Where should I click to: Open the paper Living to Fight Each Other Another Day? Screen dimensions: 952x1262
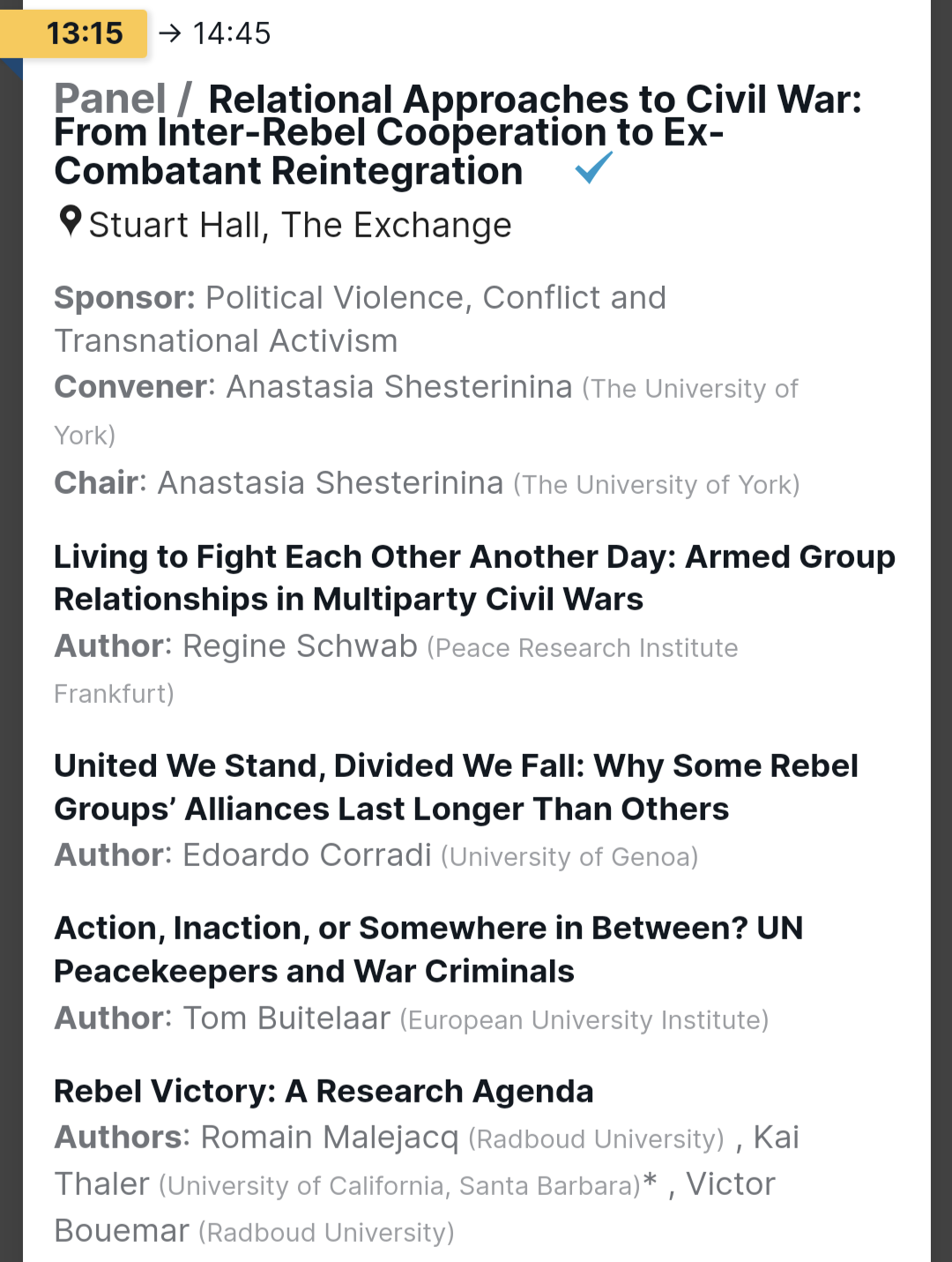tap(474, 578)
